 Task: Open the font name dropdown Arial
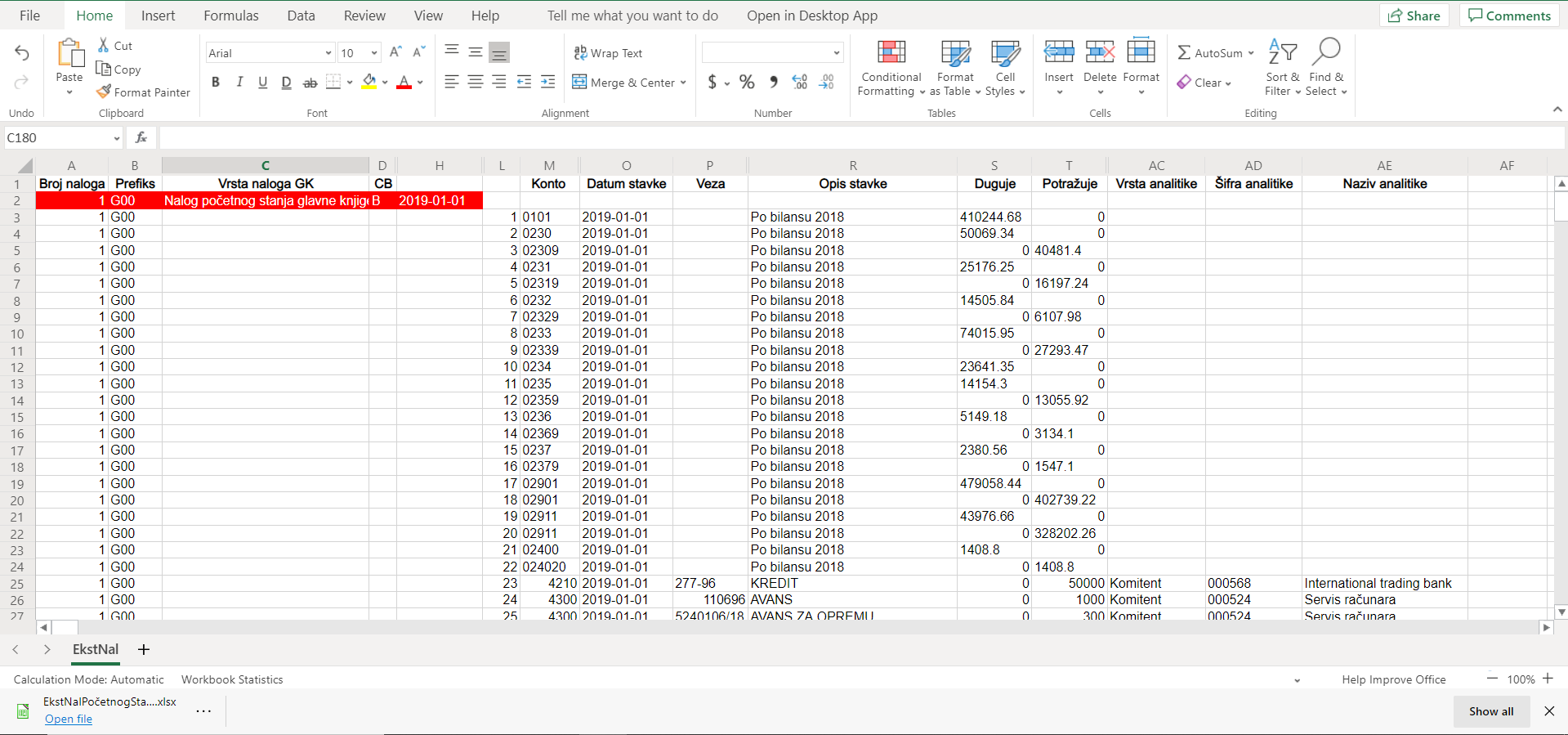click(x=328, y=53)
